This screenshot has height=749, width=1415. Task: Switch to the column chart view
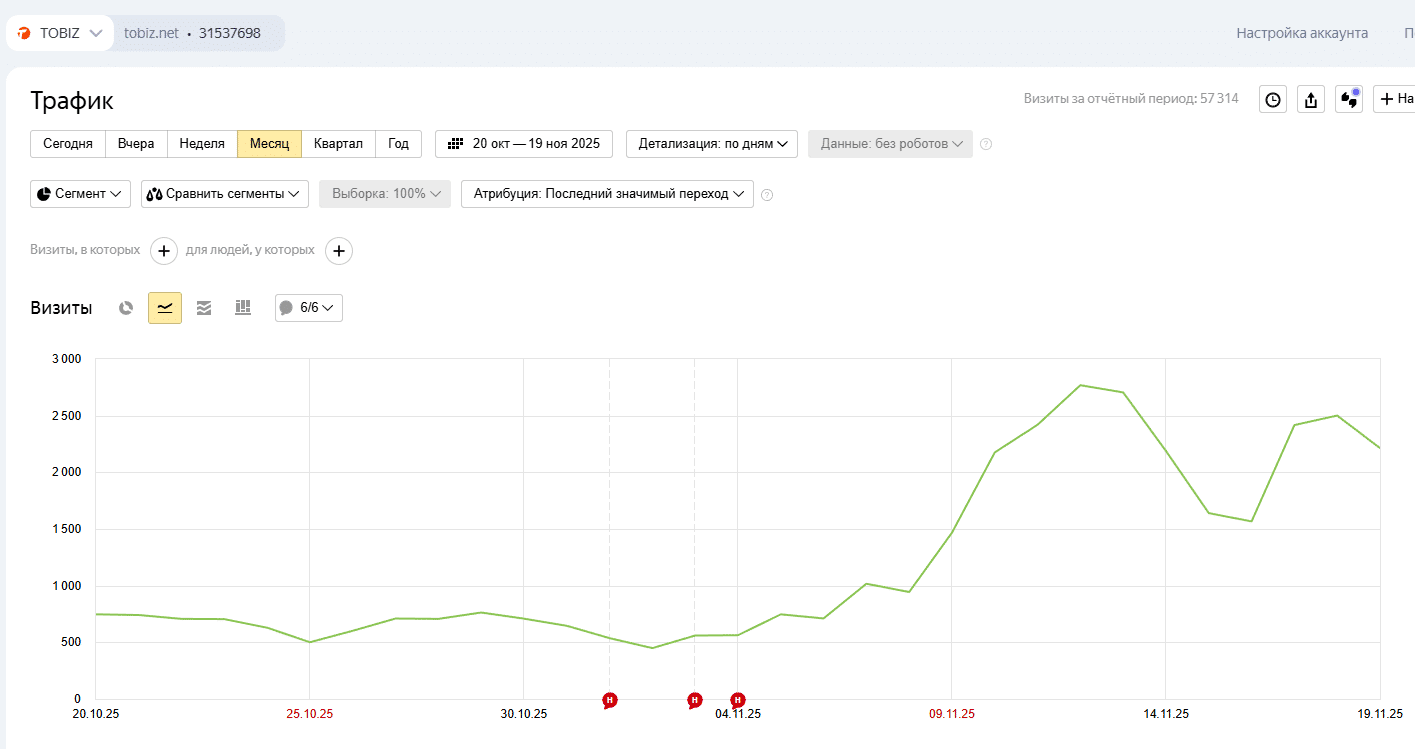pyautogui.click(x=242, y=308)
